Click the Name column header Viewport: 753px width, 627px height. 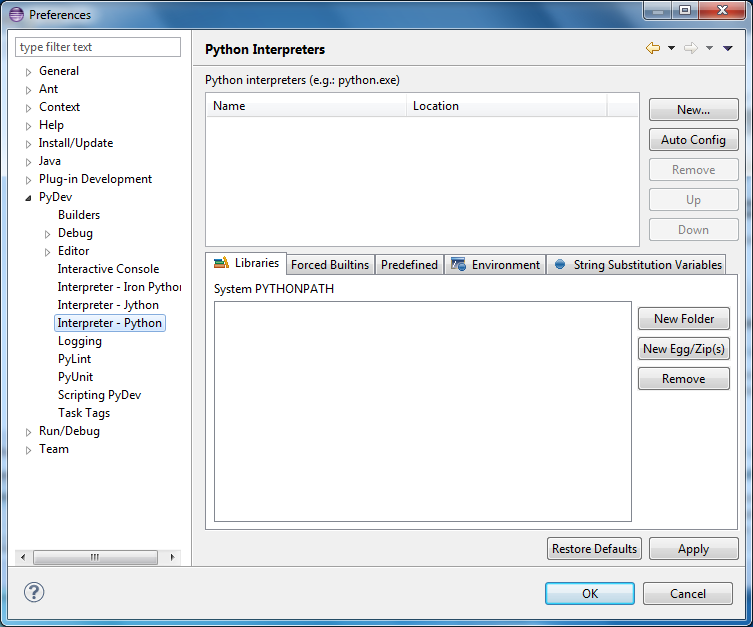pos(306,106)
